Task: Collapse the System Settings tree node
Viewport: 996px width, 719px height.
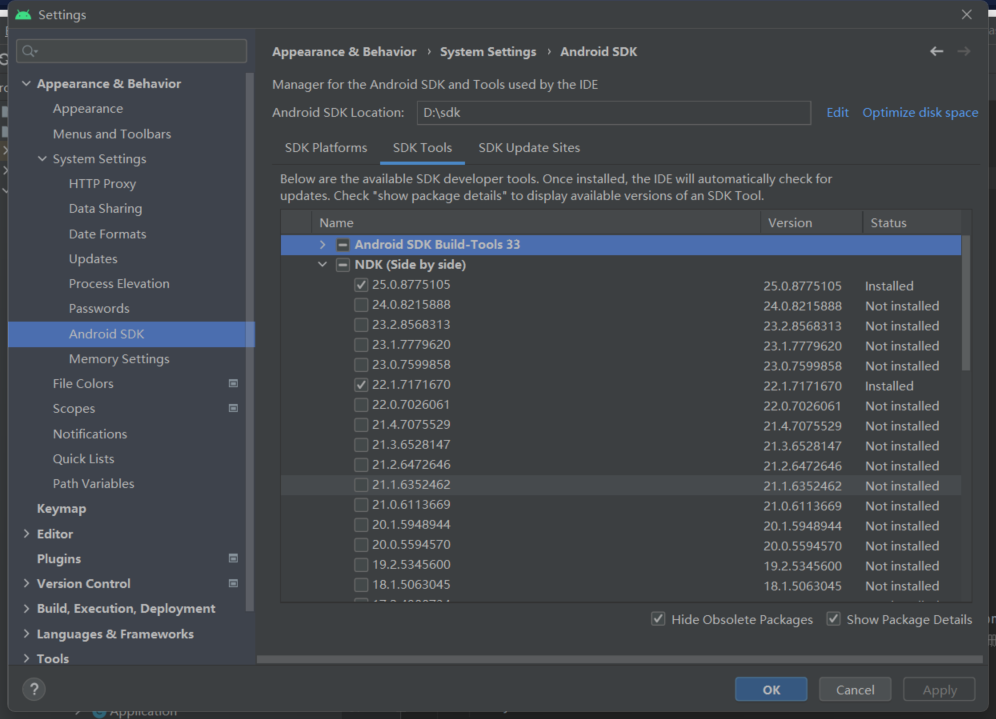Action: (x=42, y=158)
